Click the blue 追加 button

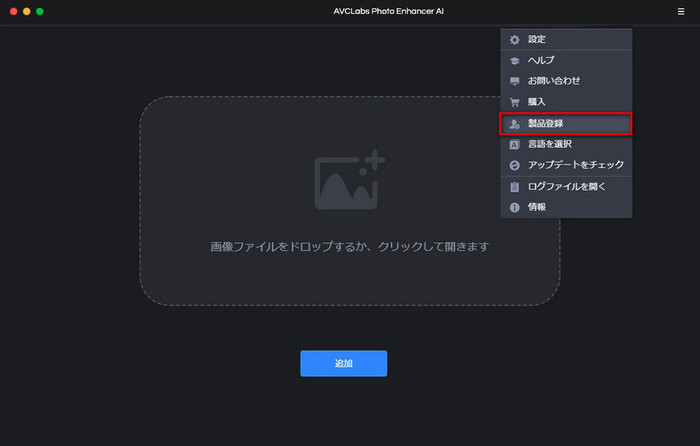[343, 363]
